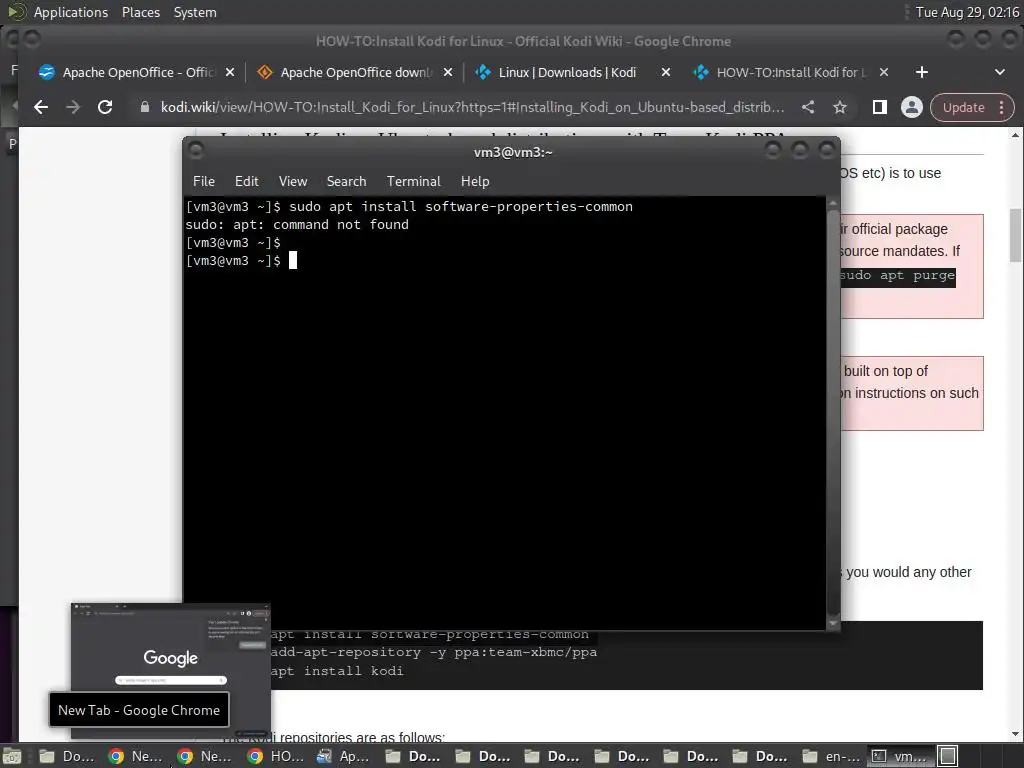The image size is (1024, 768).
Task: Click the 'apt install kodi' code line
Action: click(x=337, y=671)
